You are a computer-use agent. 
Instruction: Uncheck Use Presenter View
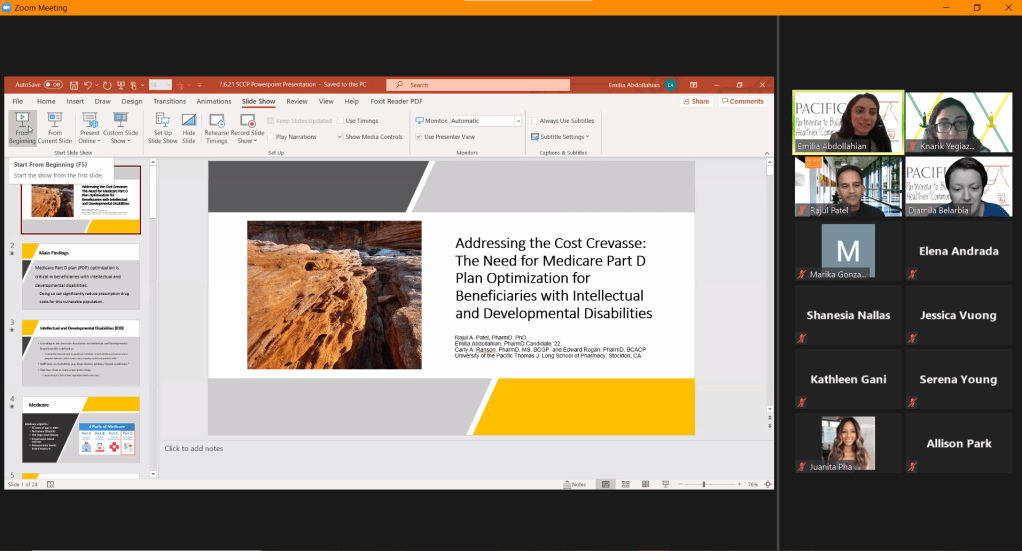(x=420, y=136)
